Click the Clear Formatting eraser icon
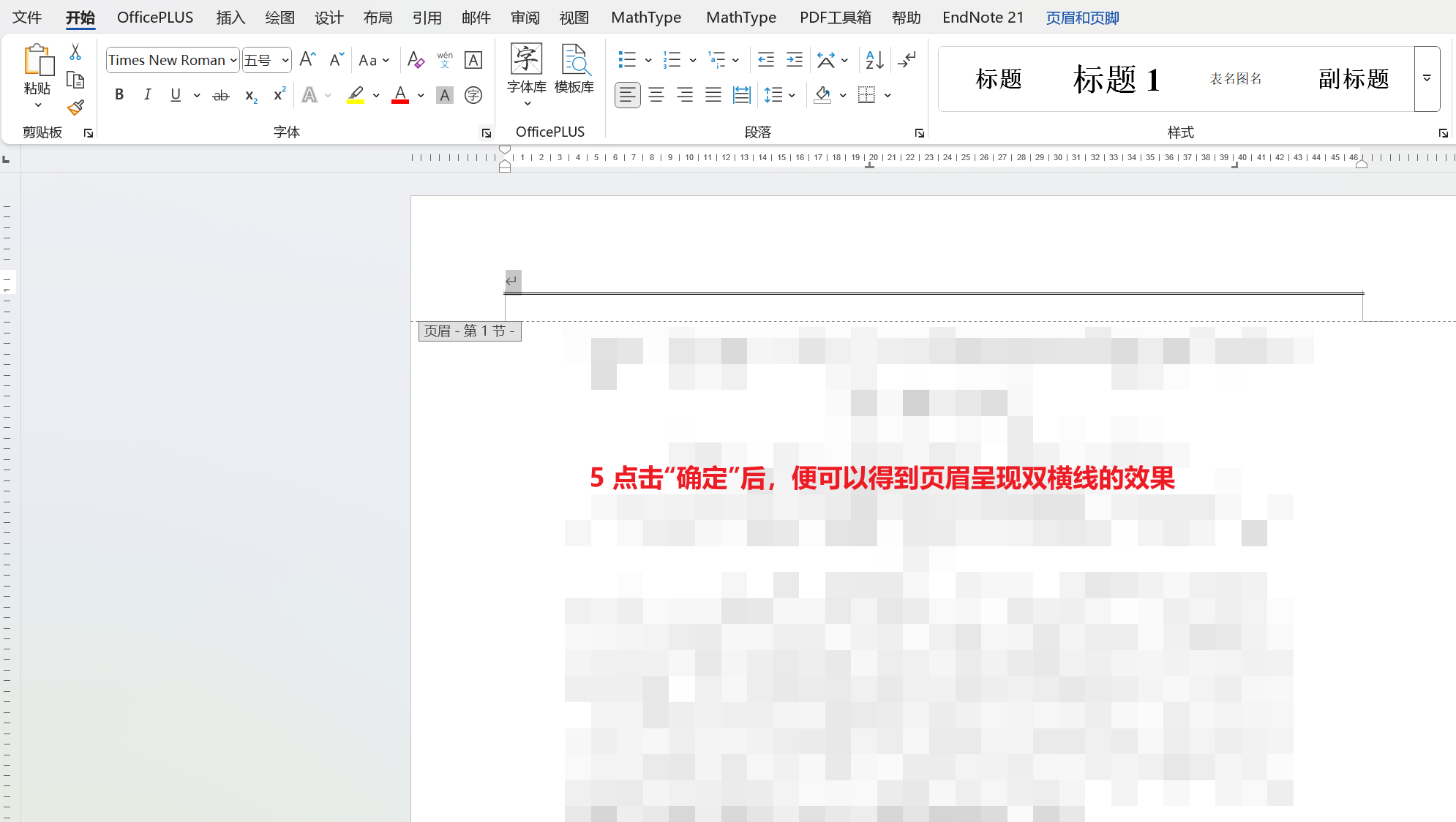The height and width of the screenshot is (822, 1456). click(416, 60)
